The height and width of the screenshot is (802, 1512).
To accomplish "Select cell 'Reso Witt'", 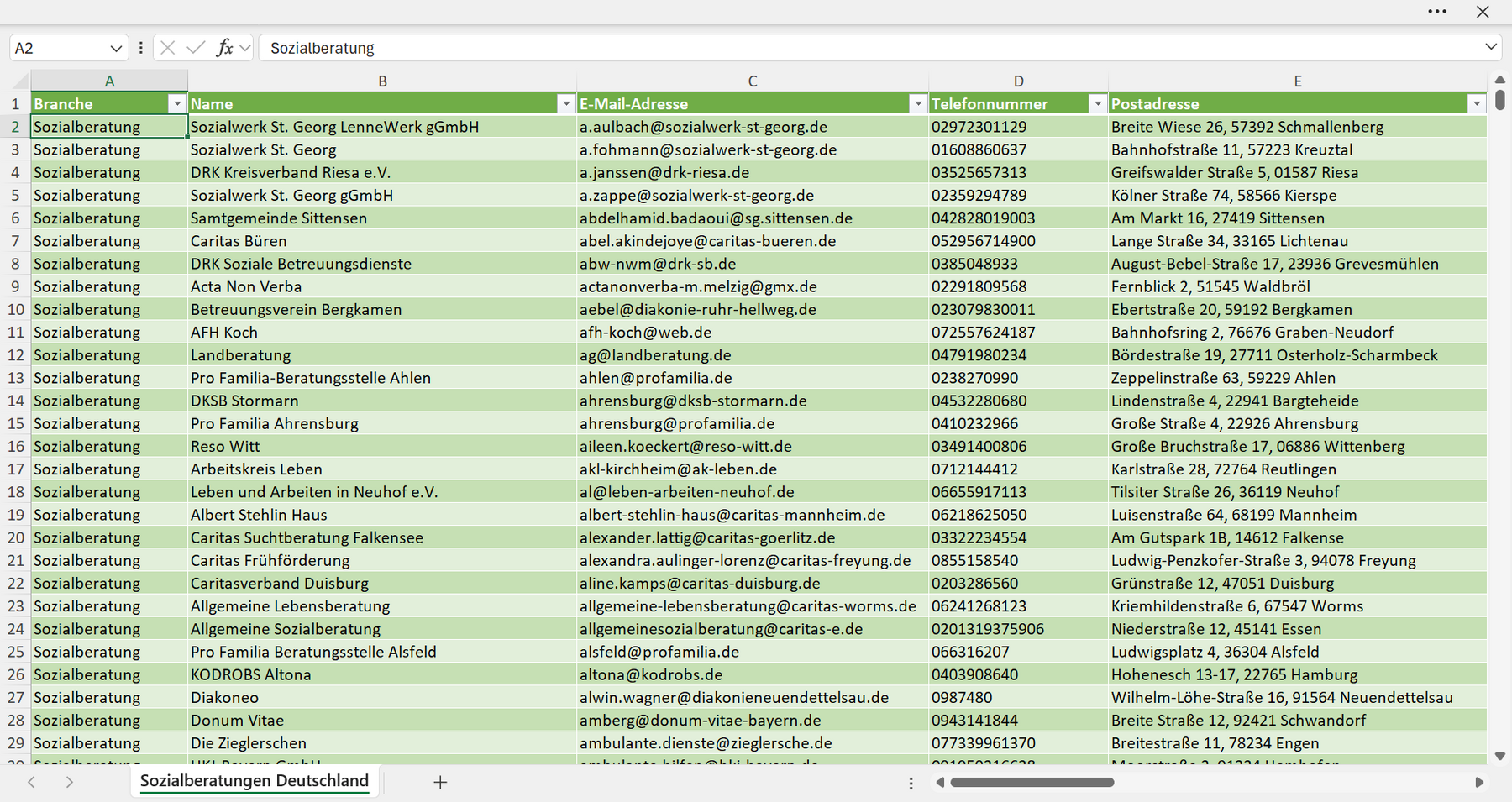I will [382, 447].
